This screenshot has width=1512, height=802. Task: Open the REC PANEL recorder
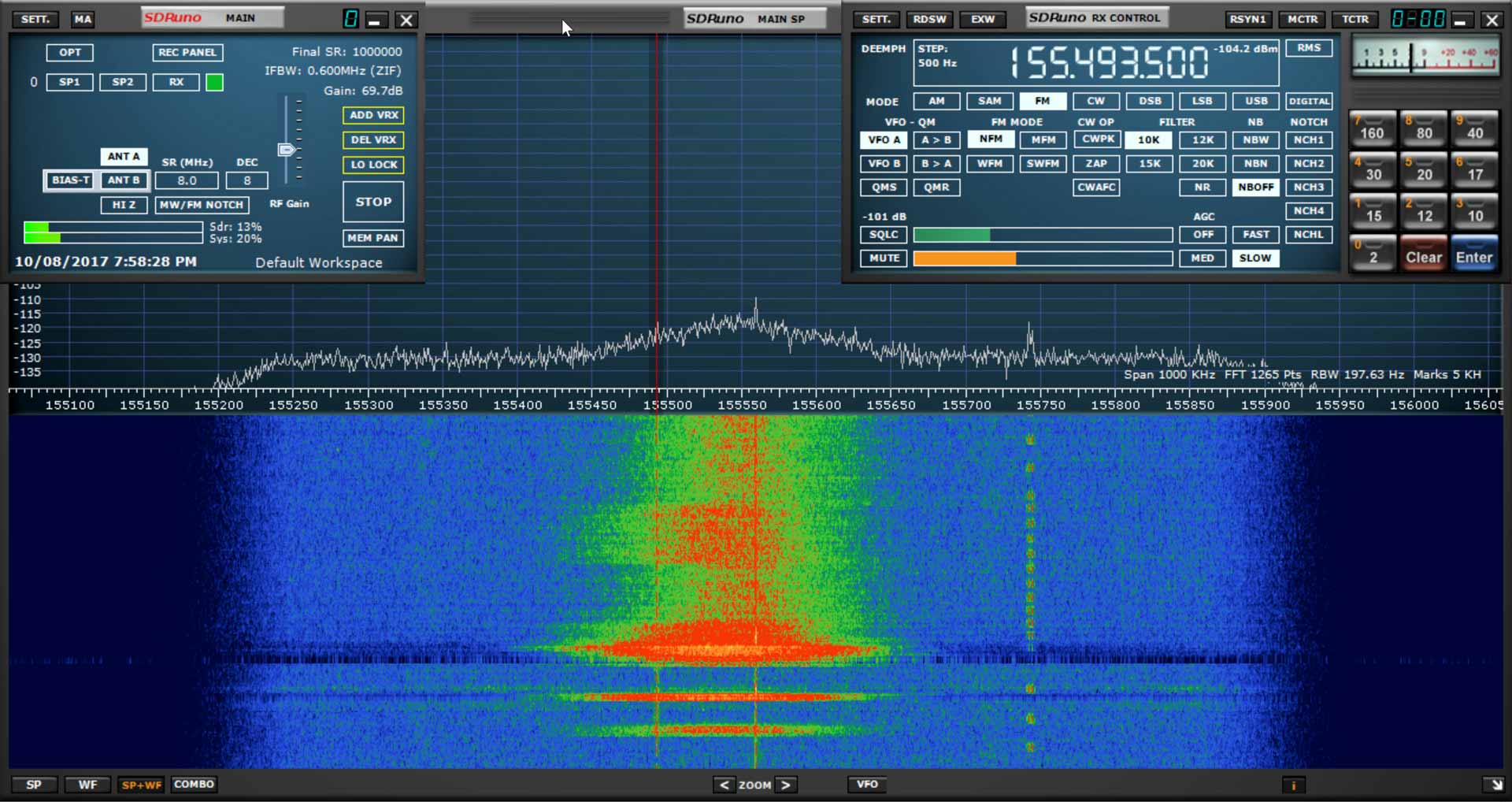tap(187, 52)
